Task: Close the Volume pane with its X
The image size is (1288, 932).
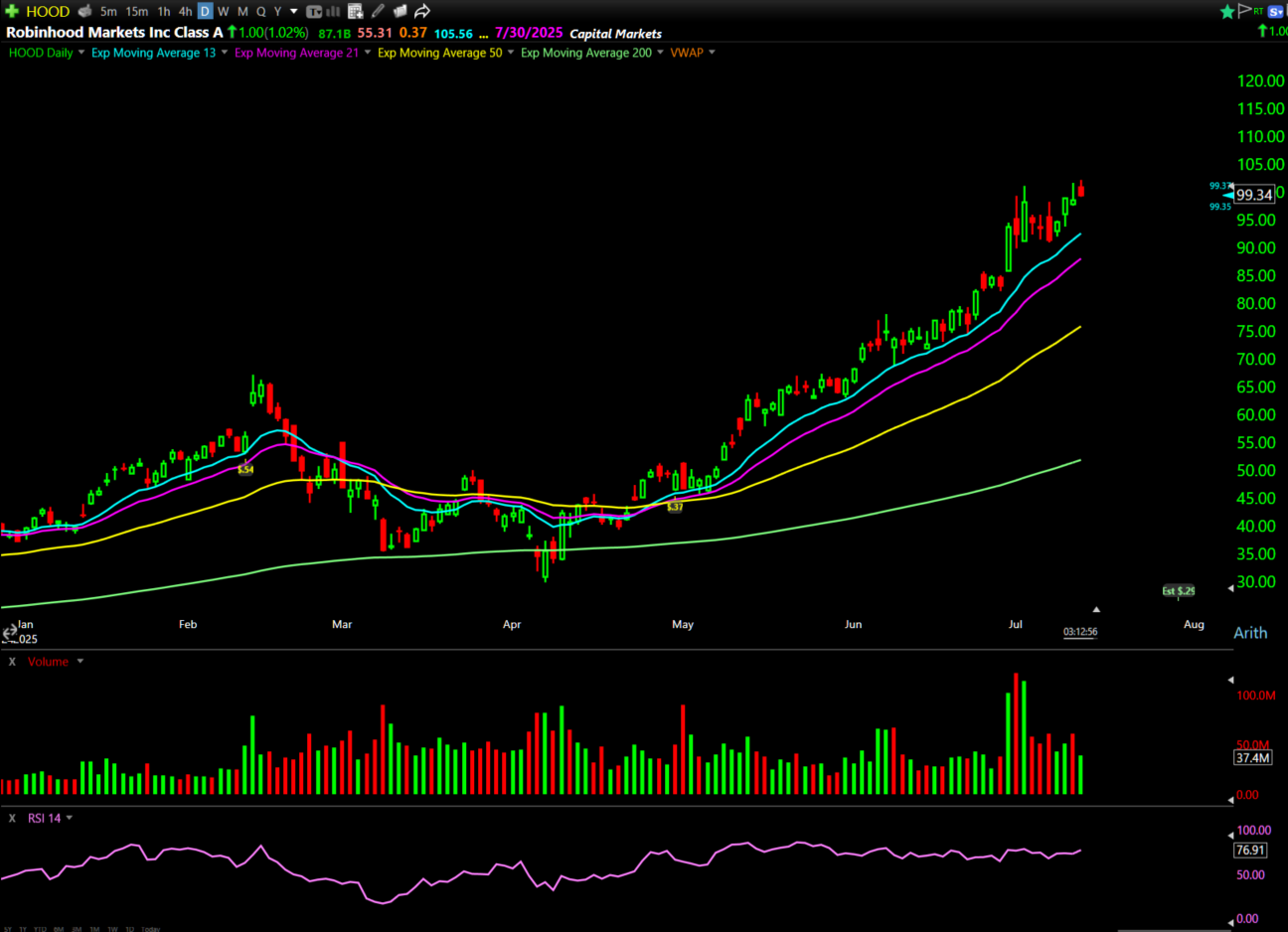Action: 12,662
